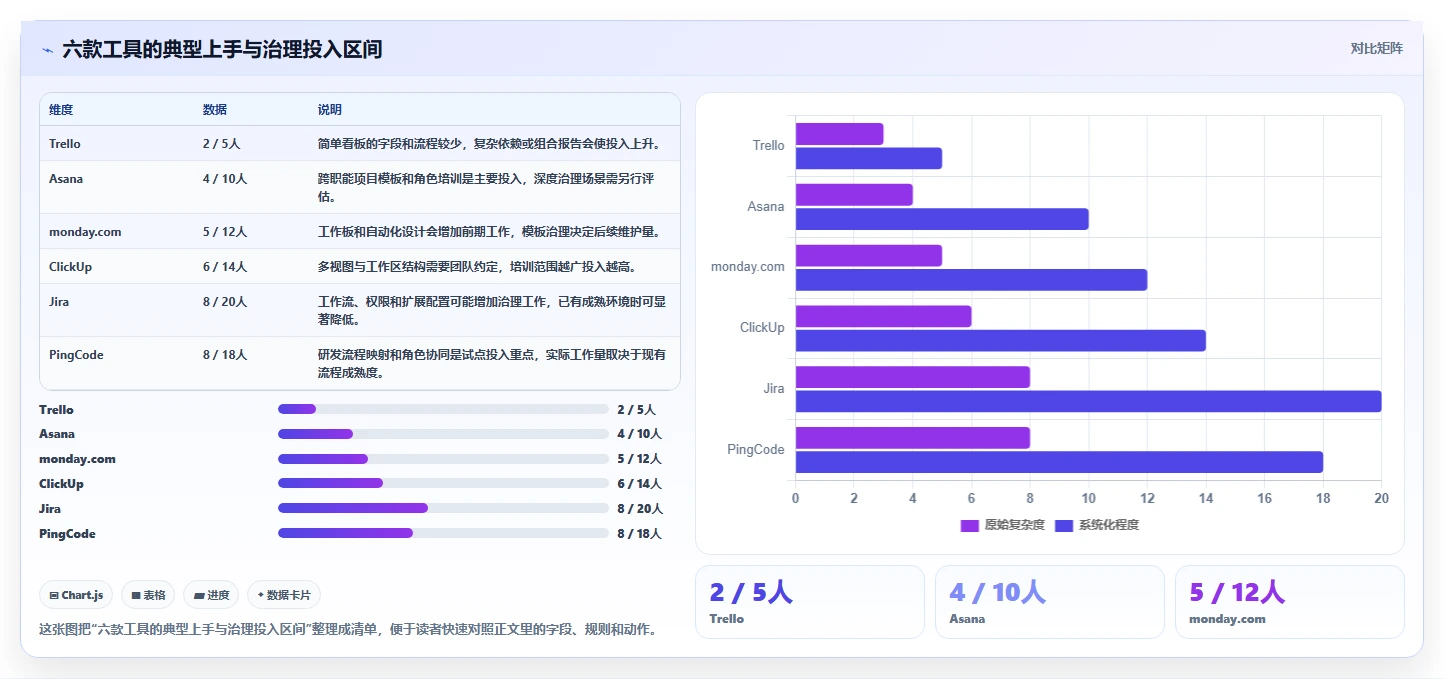Click the 说明 column header
The height and width of the screenshot is (679, 1444).
click(330, 109)
